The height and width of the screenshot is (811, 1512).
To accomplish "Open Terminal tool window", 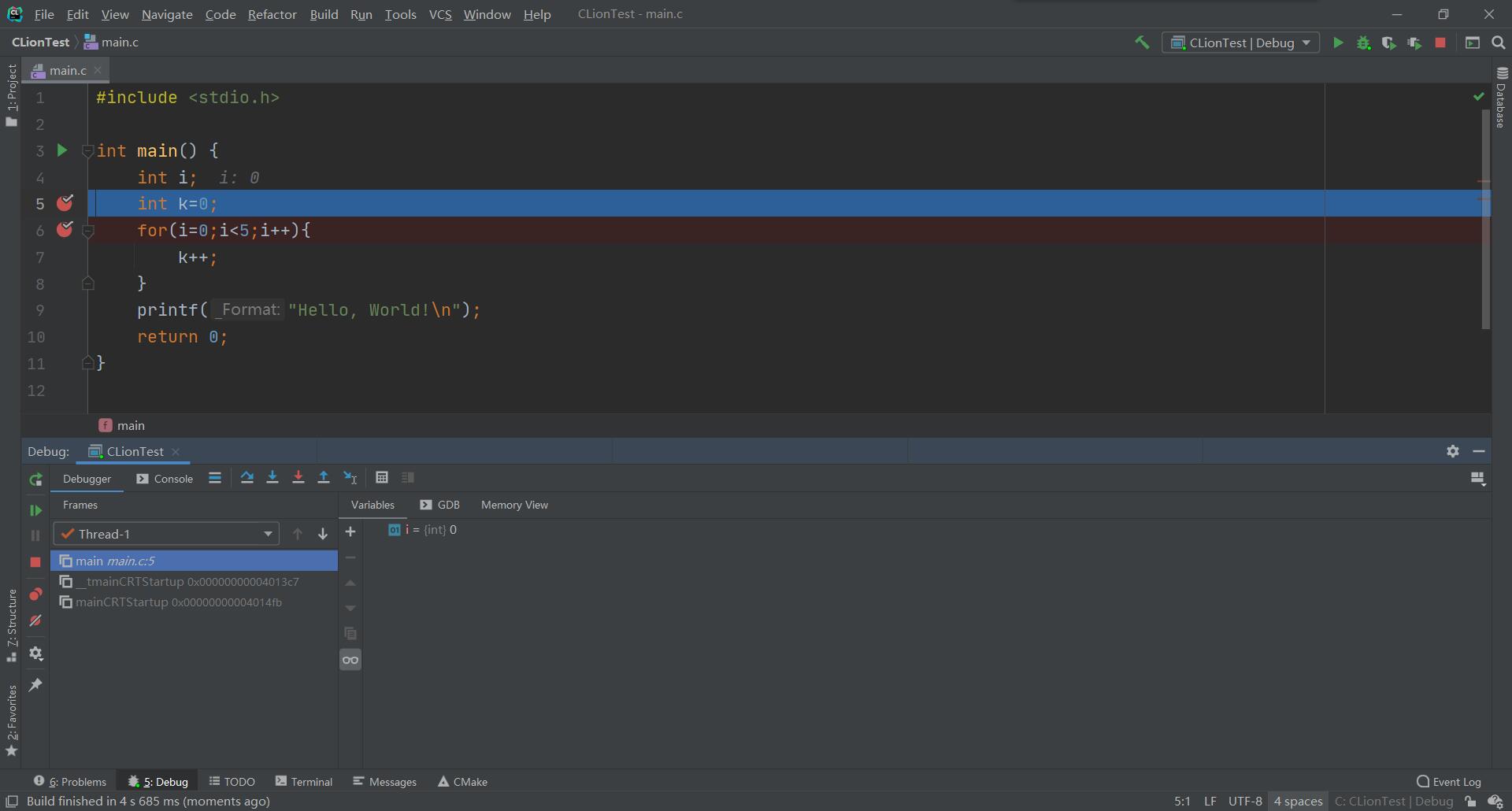I will pos(304,781).
